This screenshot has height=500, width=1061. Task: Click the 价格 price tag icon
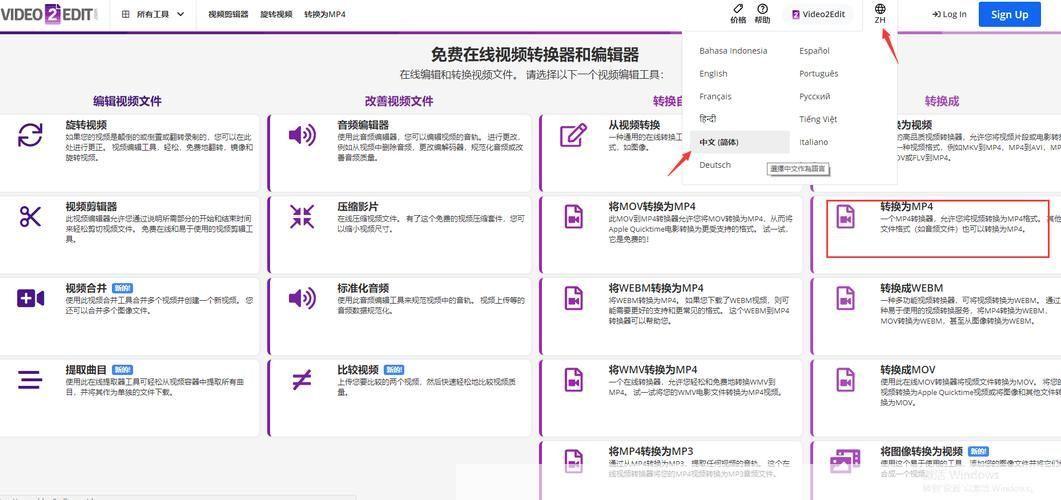click(x=738, y=9)
